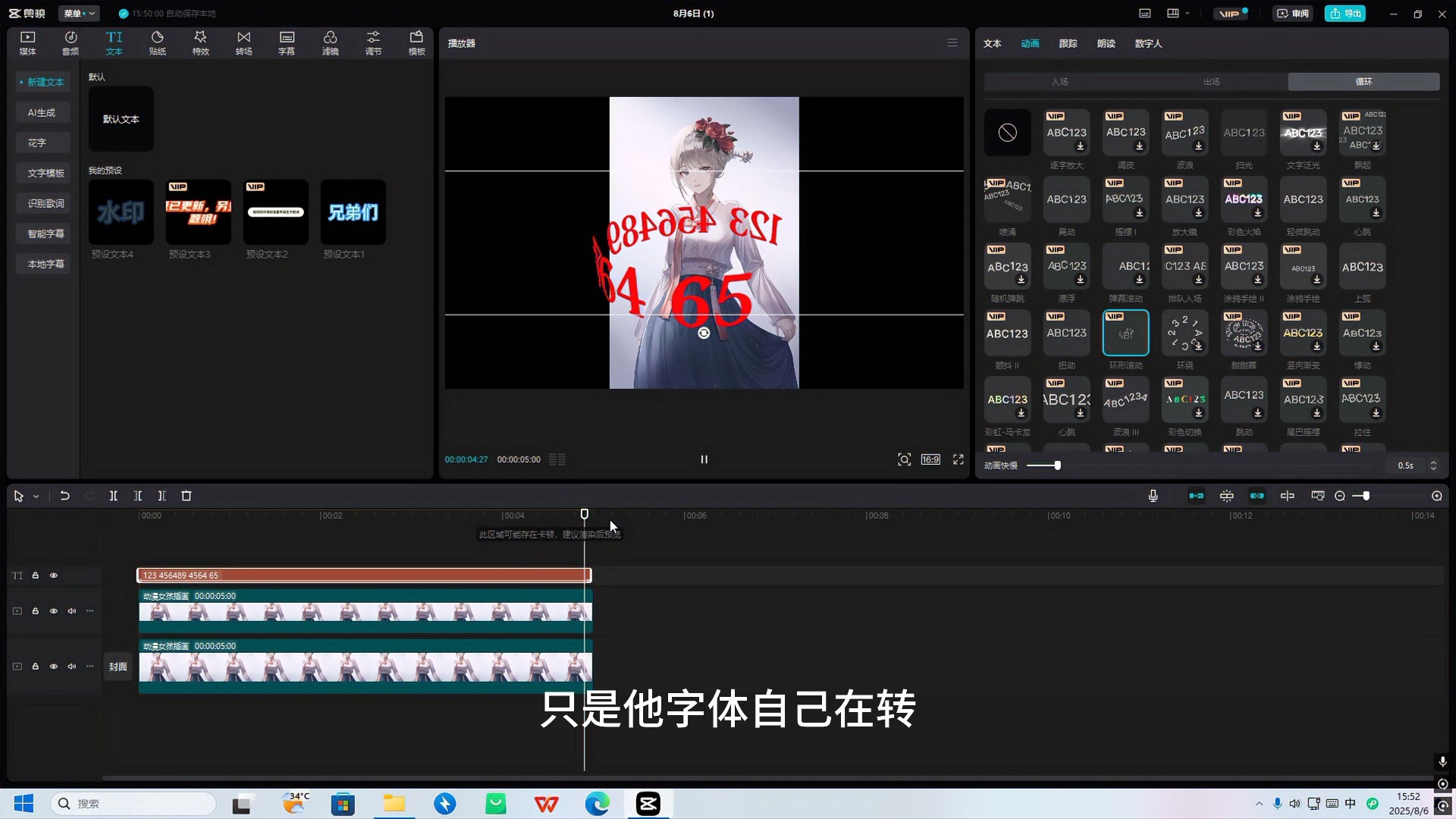The height and width of the screenshot is (819, 1456).
Task: Open the 贴纸 (Stickers) panel
Action: [x=157, y=42]
